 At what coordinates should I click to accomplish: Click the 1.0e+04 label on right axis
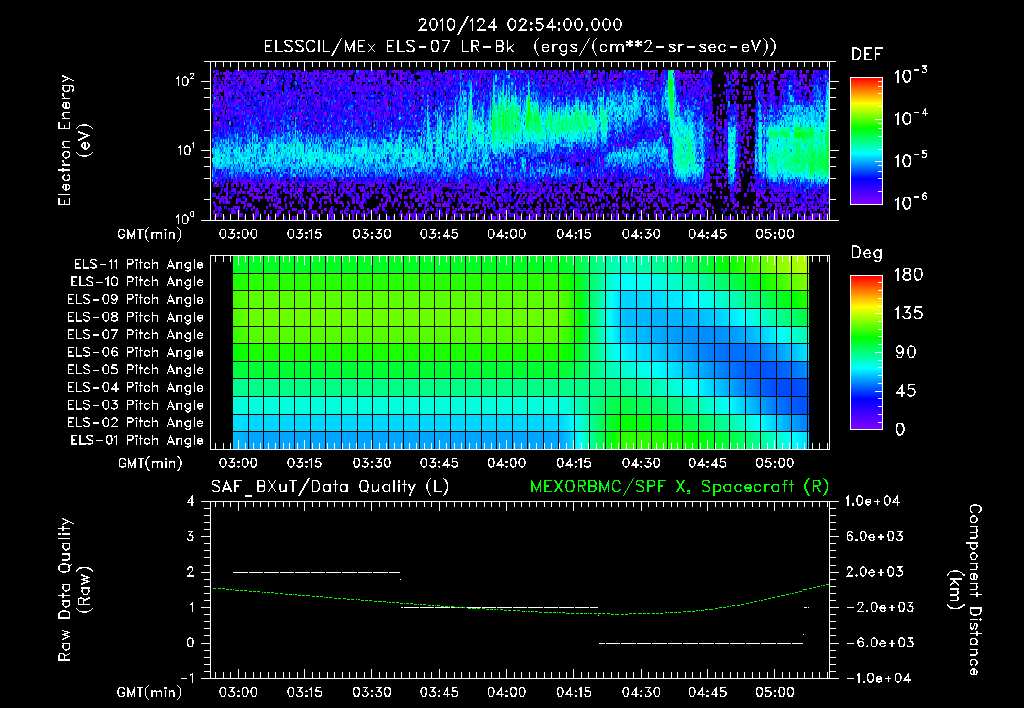point(872,502)
